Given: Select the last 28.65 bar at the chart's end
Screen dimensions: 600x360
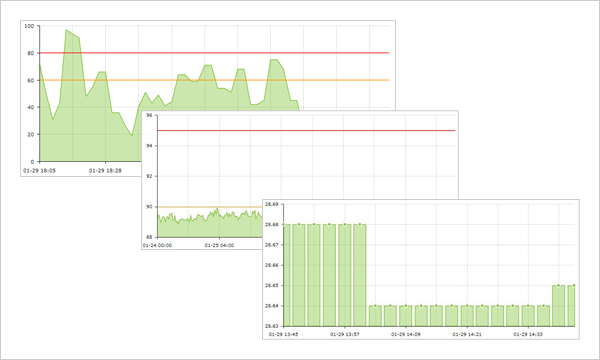Looking at the screenshot, I should 571,306.
